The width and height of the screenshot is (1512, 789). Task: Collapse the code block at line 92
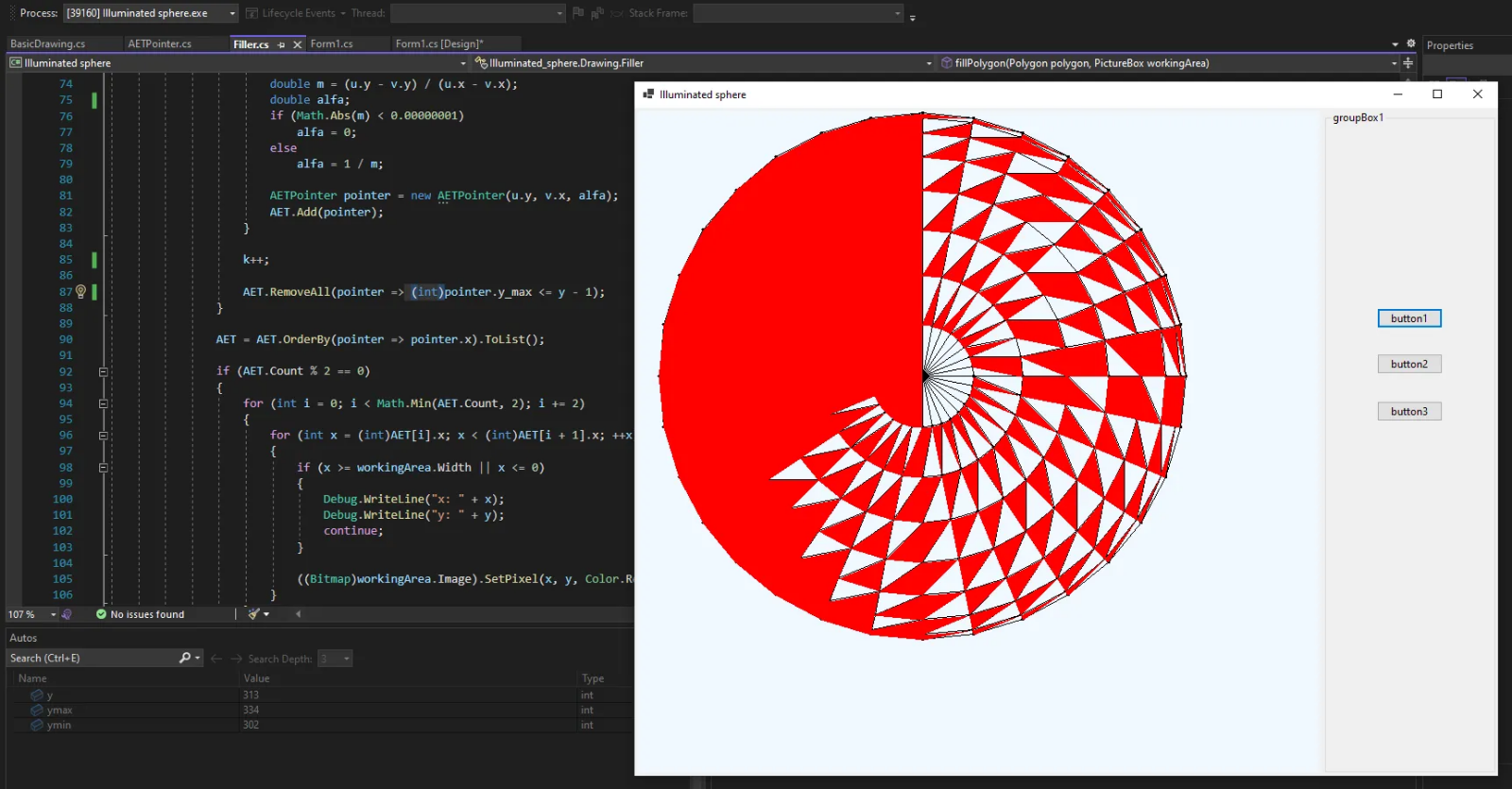[103, 371]
